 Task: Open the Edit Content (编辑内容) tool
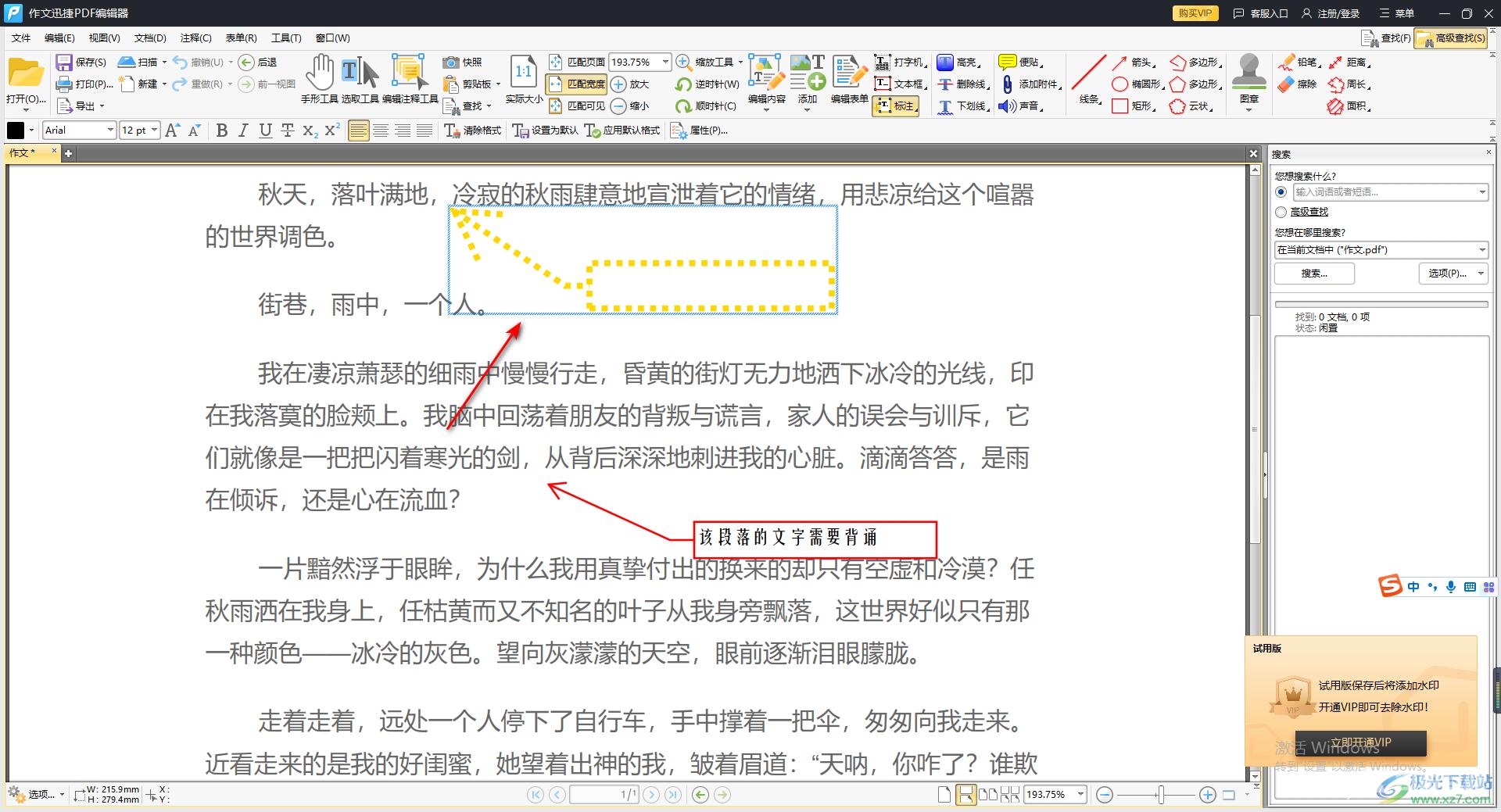(x=766, y=79)
